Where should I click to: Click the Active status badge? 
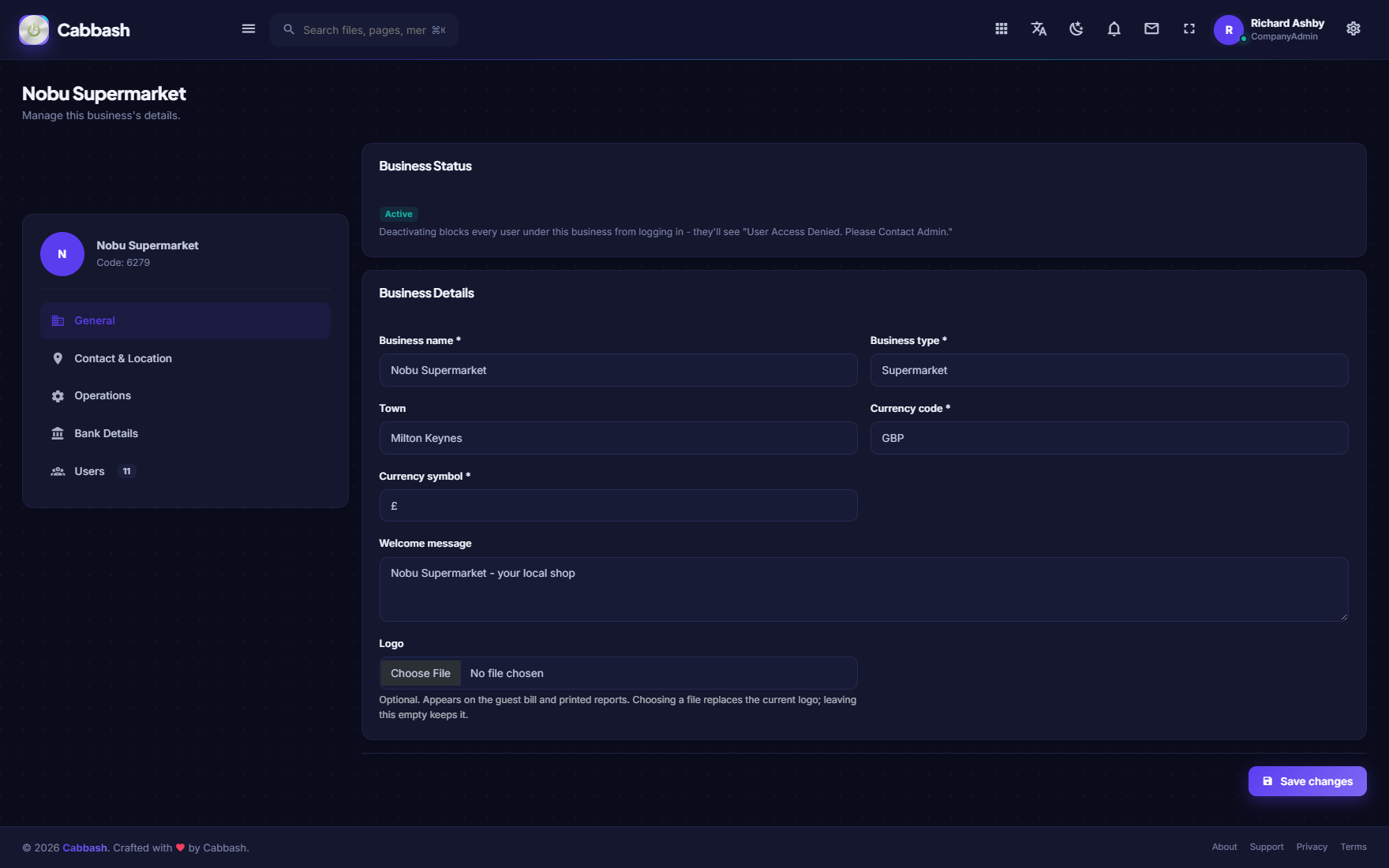(399, 214)
